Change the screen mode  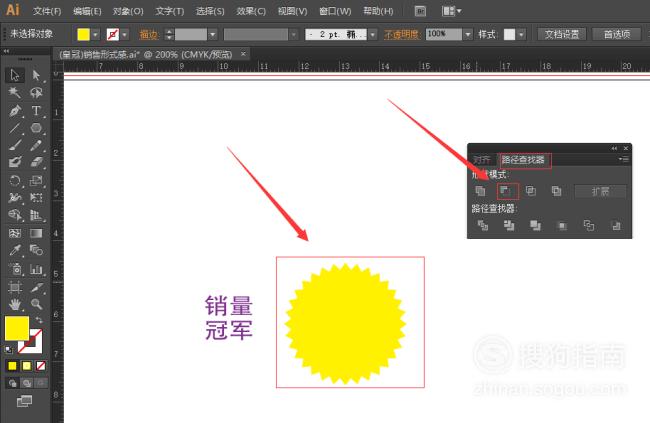[24, 401]
